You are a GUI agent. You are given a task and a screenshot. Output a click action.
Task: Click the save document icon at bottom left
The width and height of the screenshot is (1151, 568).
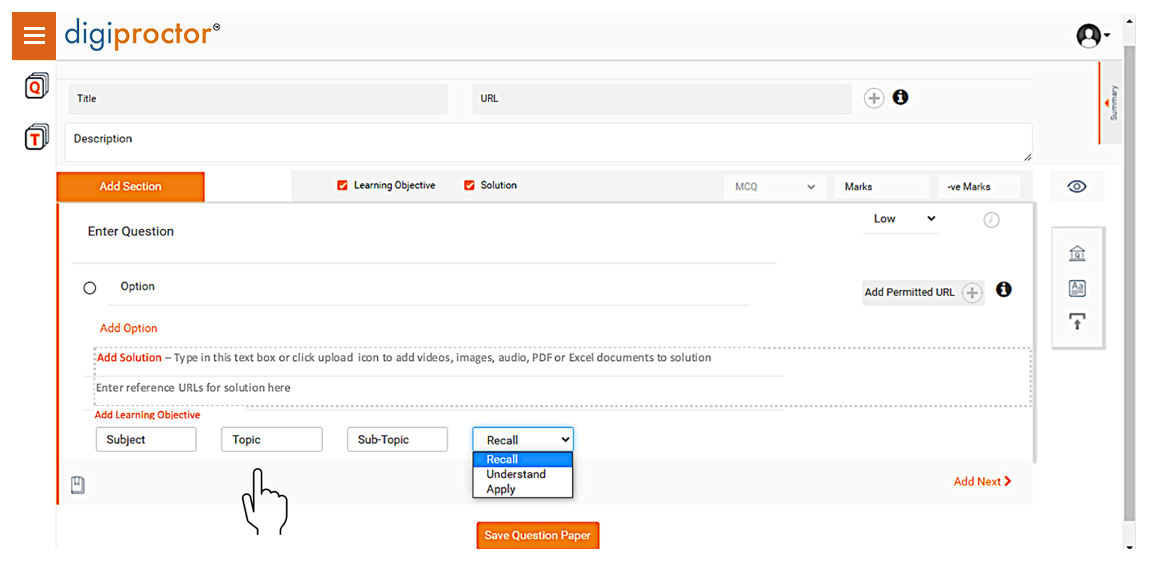[x=78, y=485]
